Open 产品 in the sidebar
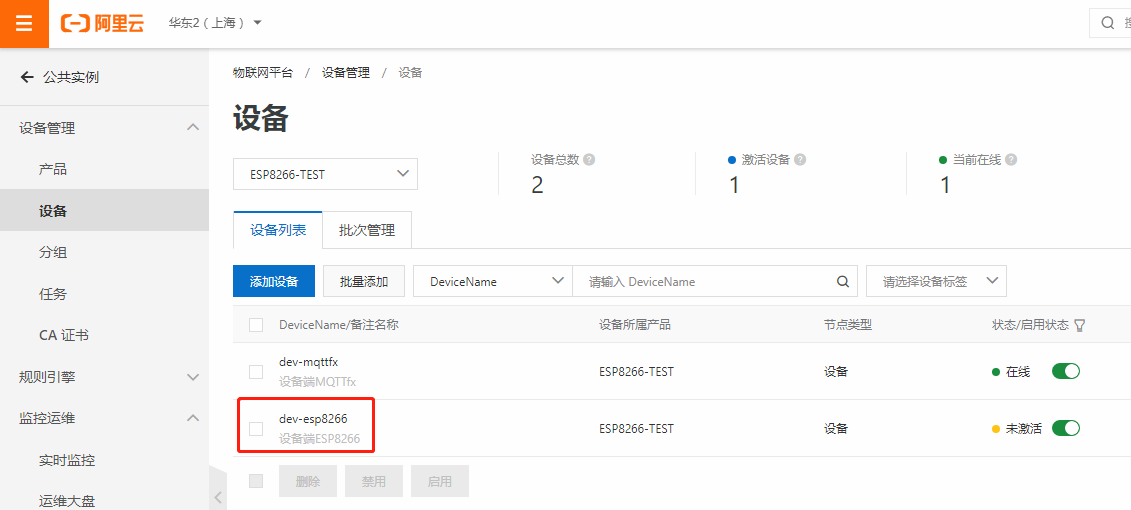This screenshot has height=510, width=1131. point(53,170)
